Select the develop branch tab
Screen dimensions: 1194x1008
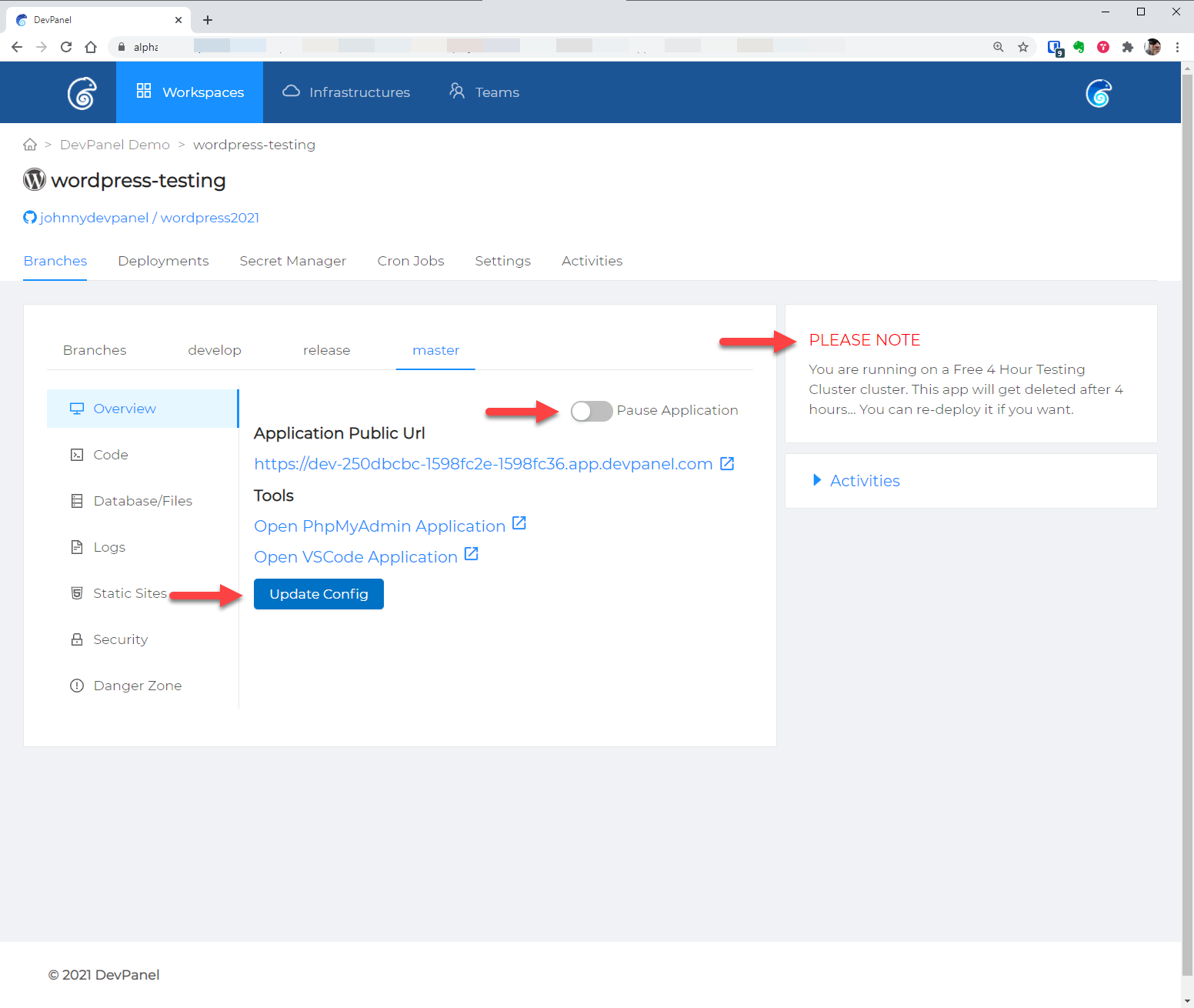(215, 350)
